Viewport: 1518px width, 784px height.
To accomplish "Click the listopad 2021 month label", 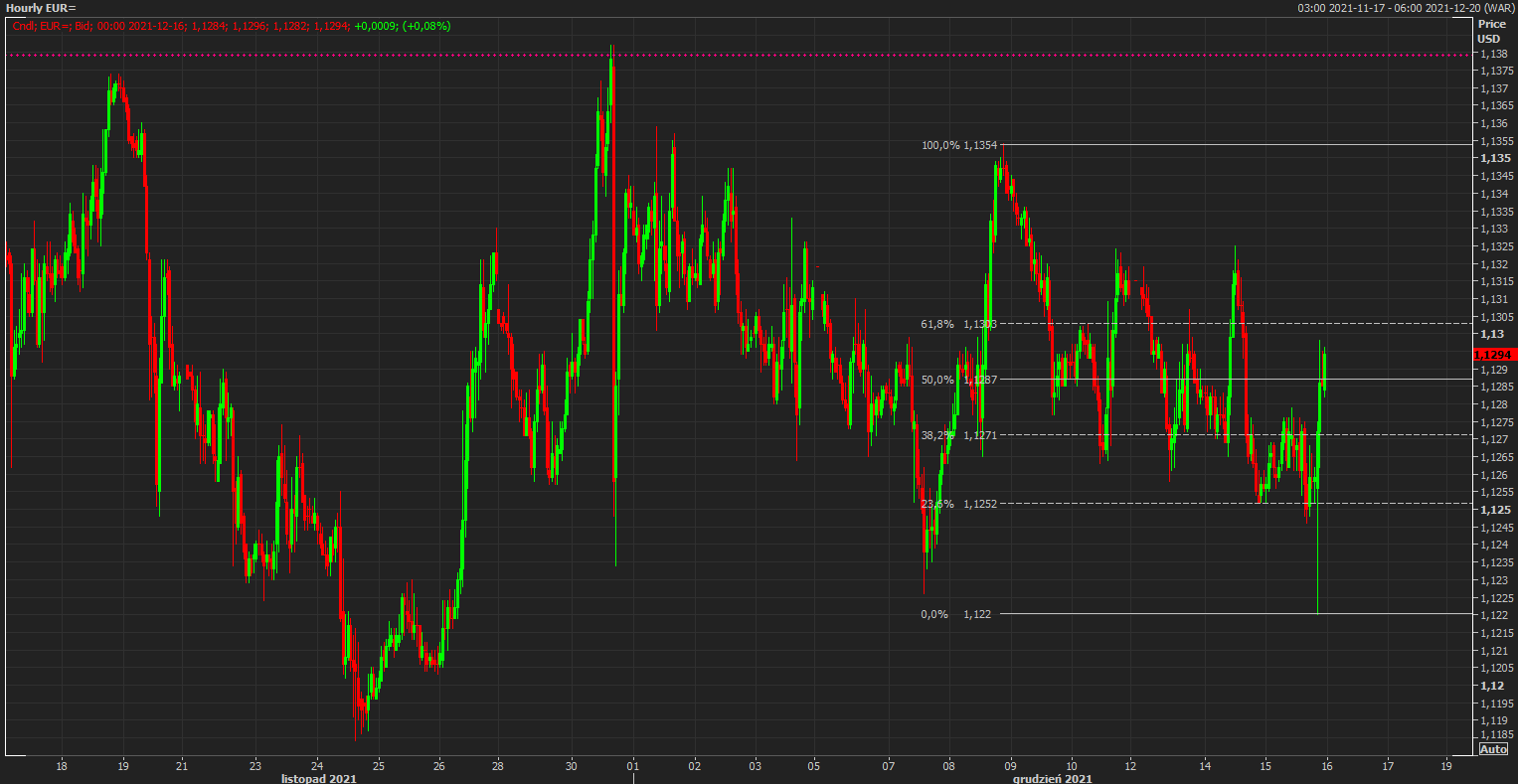I will [319, 778].
